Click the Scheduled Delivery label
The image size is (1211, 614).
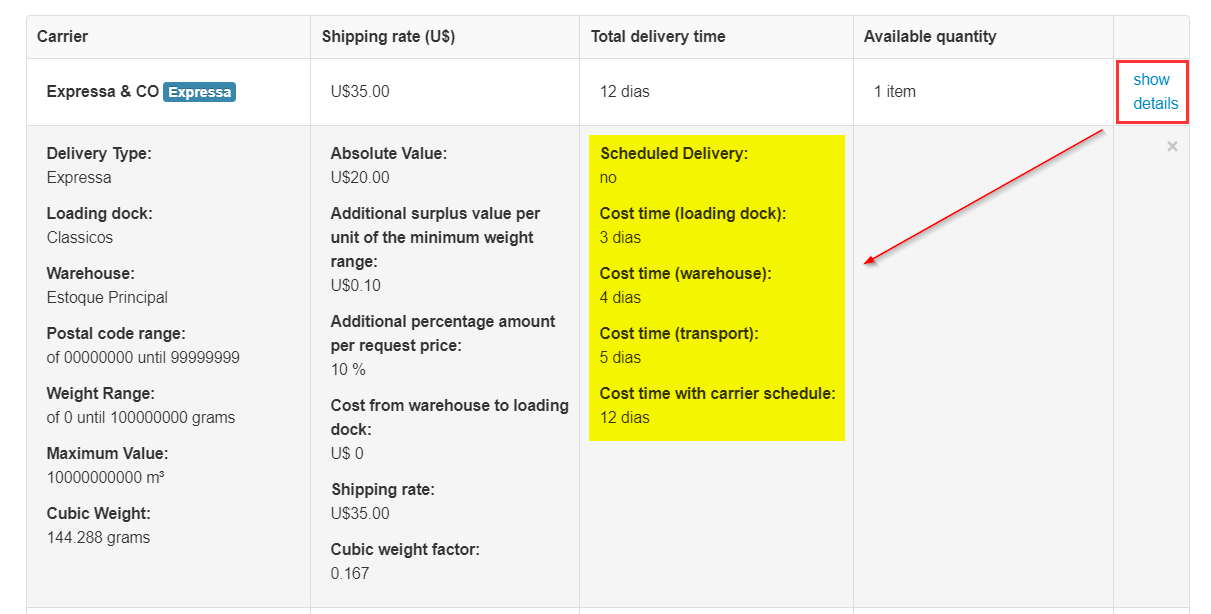coord(674,154)
